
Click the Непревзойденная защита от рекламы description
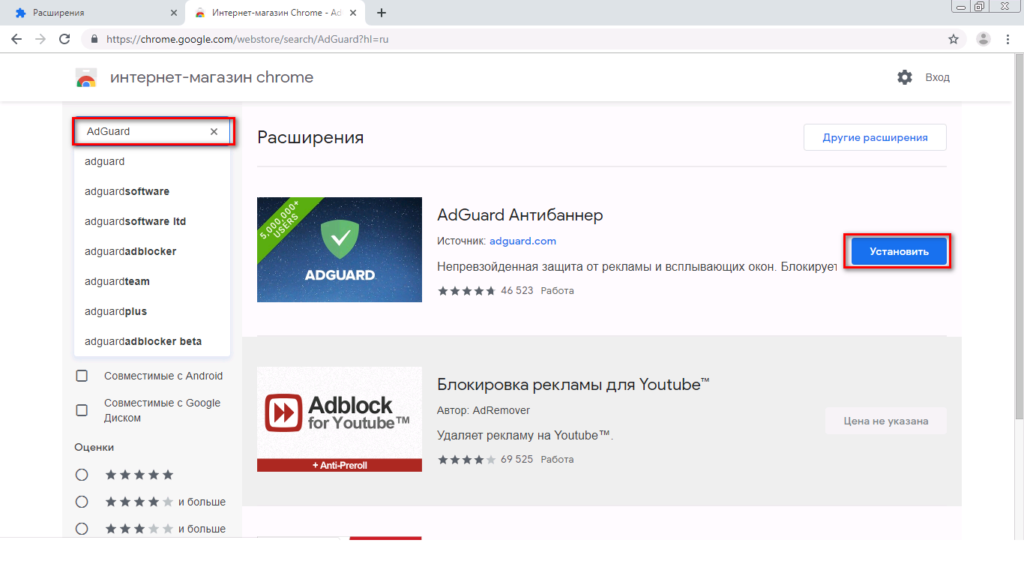(x=637, y=266)
